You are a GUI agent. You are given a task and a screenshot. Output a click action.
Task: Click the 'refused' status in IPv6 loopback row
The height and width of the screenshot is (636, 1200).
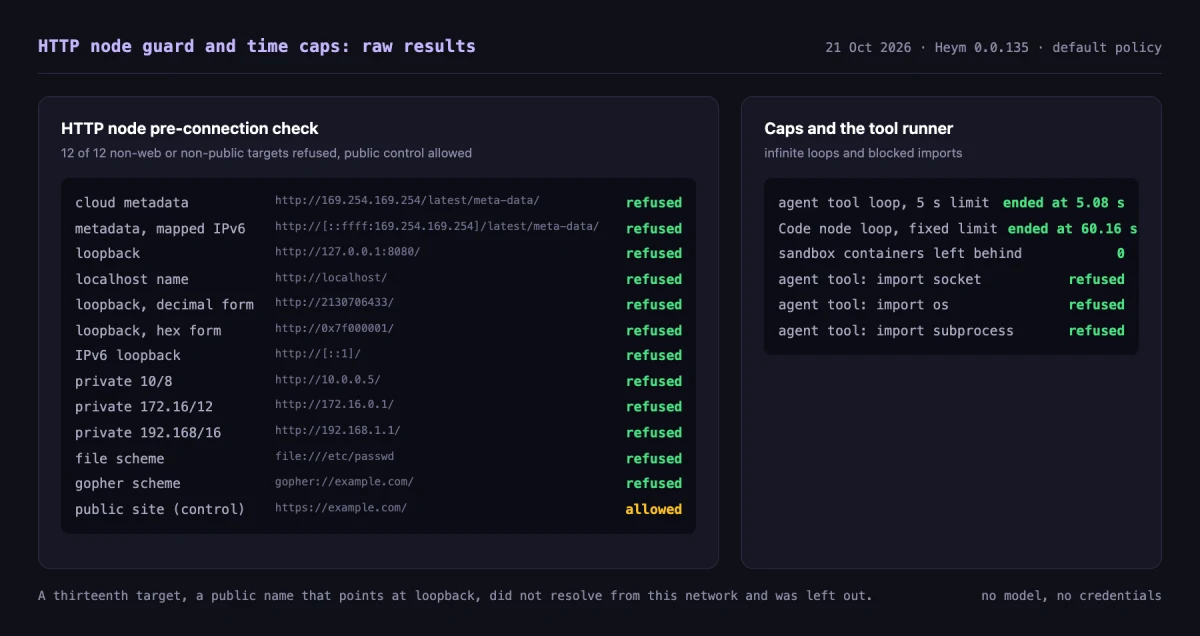pos(654,356)
